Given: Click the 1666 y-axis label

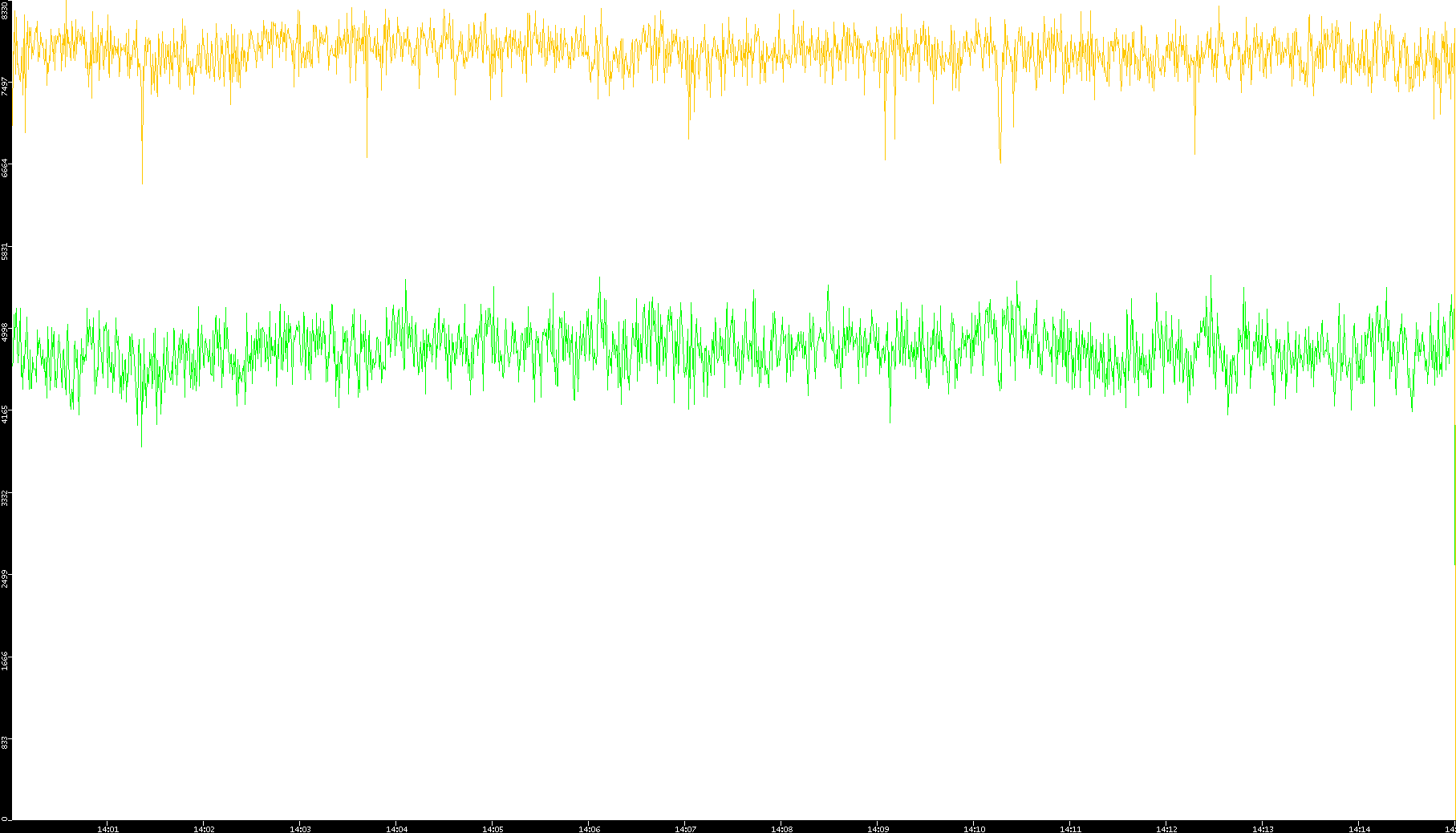Looking at the screenshot, I should point(6,661).
